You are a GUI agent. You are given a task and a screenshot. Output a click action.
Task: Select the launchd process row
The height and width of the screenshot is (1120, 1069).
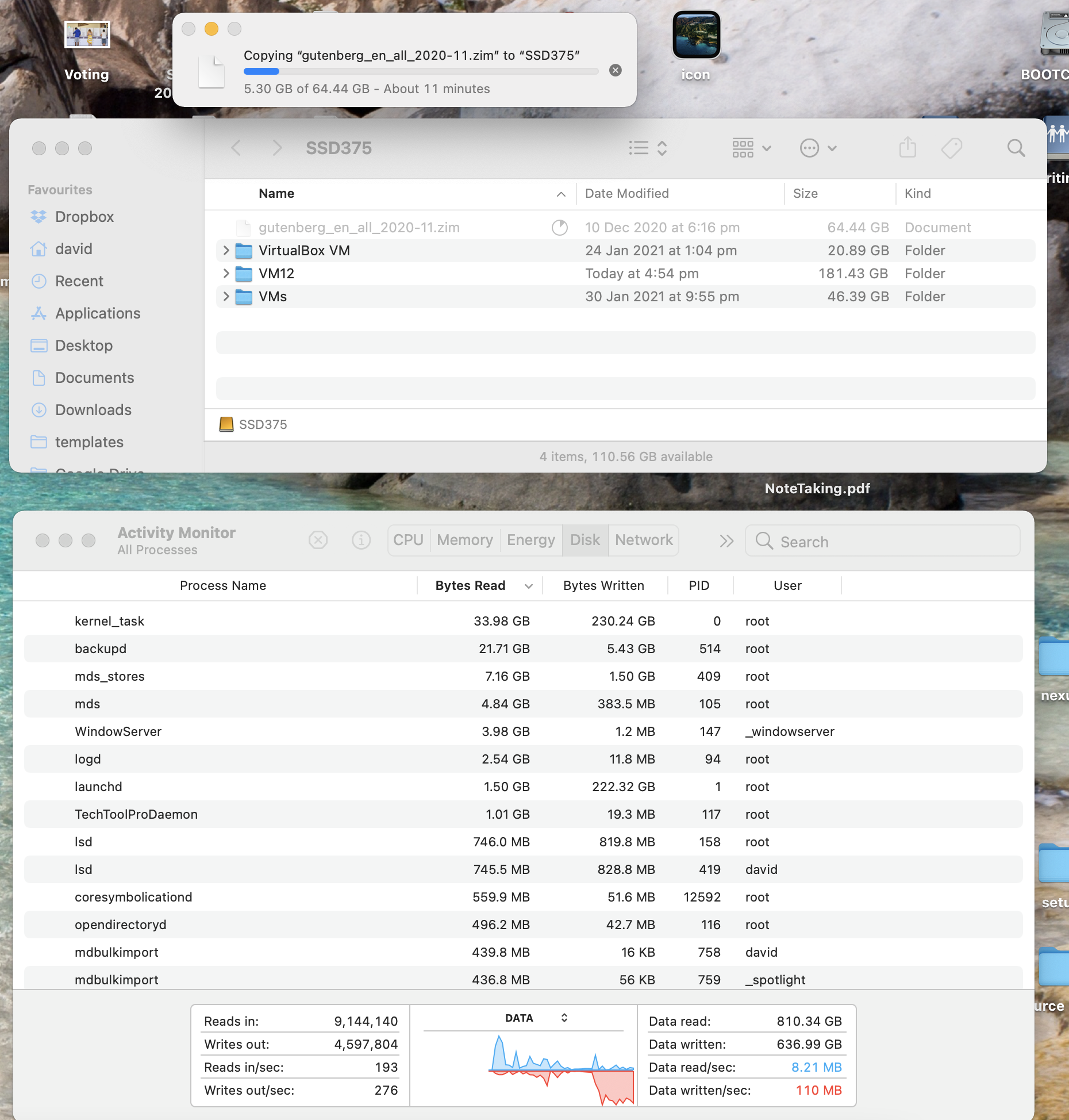click(524, 787)
